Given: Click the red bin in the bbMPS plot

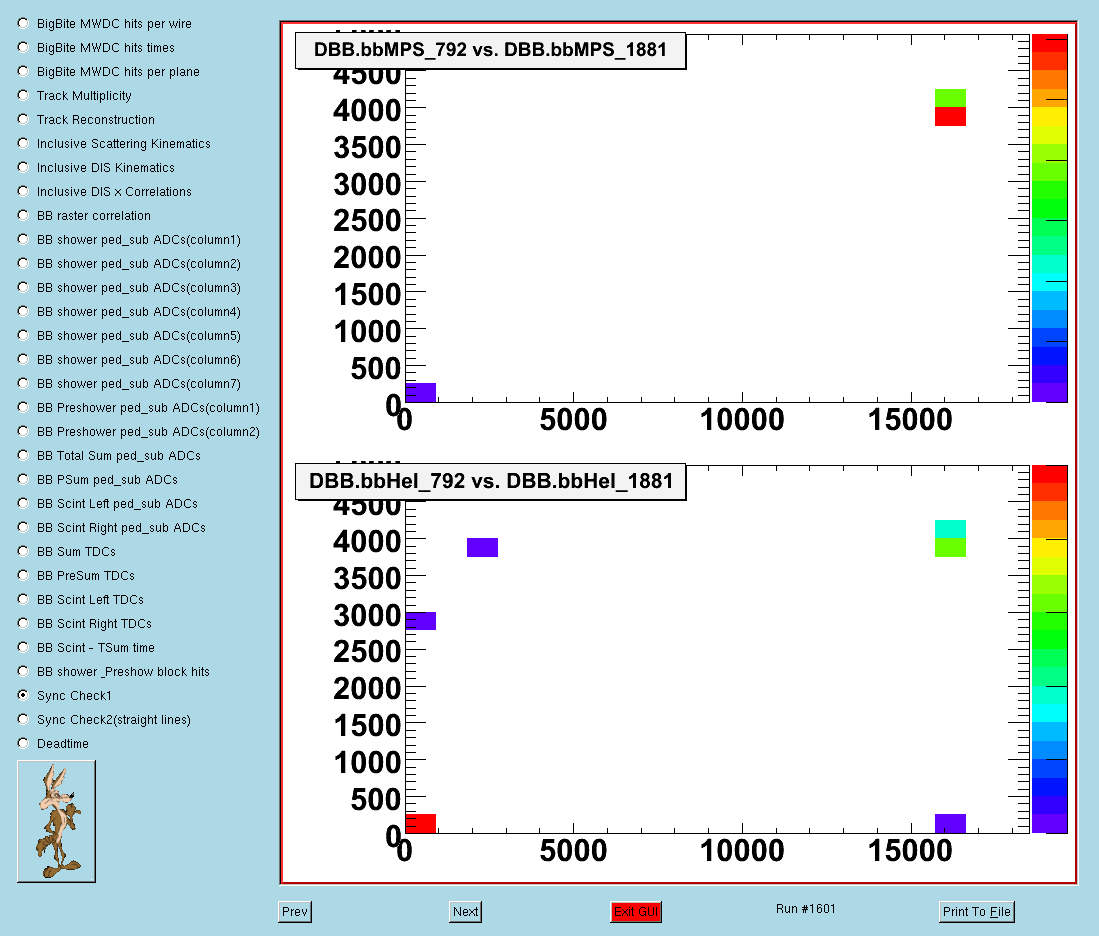Looking at the screenshot, I should point(950,116).
